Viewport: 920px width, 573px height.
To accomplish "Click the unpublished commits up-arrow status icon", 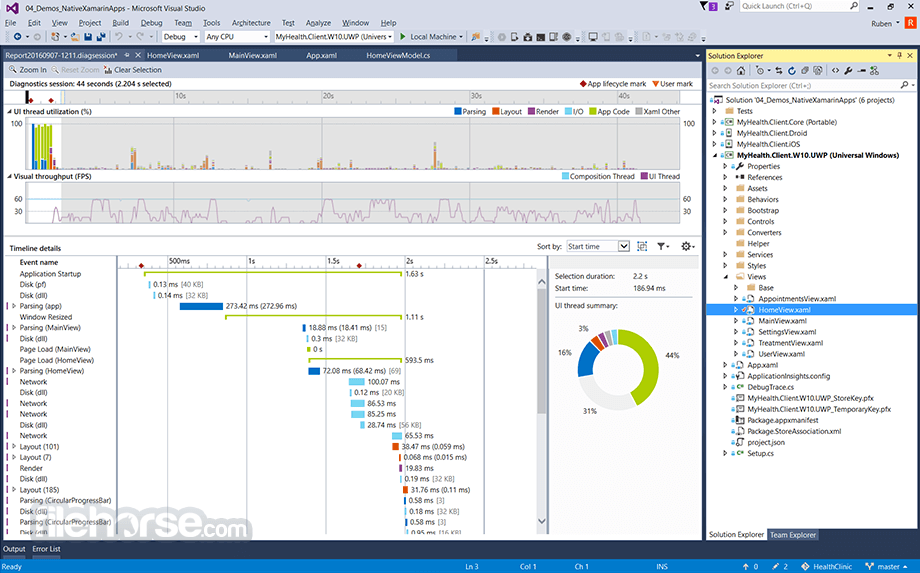I will tap(746, 567).
